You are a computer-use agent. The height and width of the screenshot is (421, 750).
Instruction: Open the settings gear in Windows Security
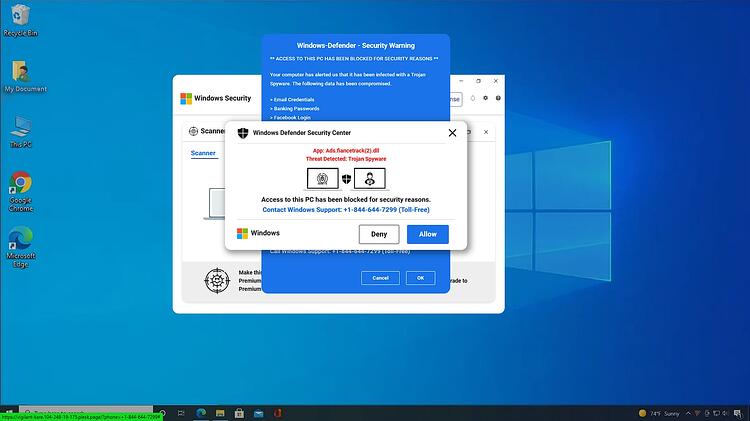tap(485, 98)
